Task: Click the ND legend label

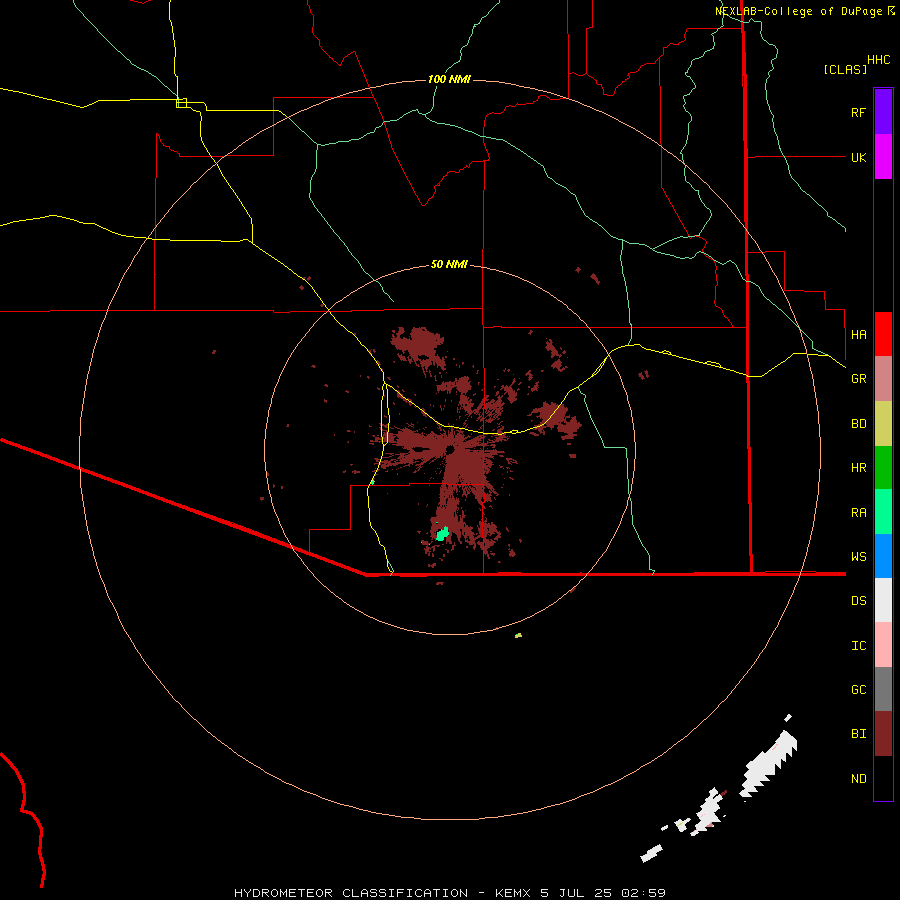Action: [858, 779]
